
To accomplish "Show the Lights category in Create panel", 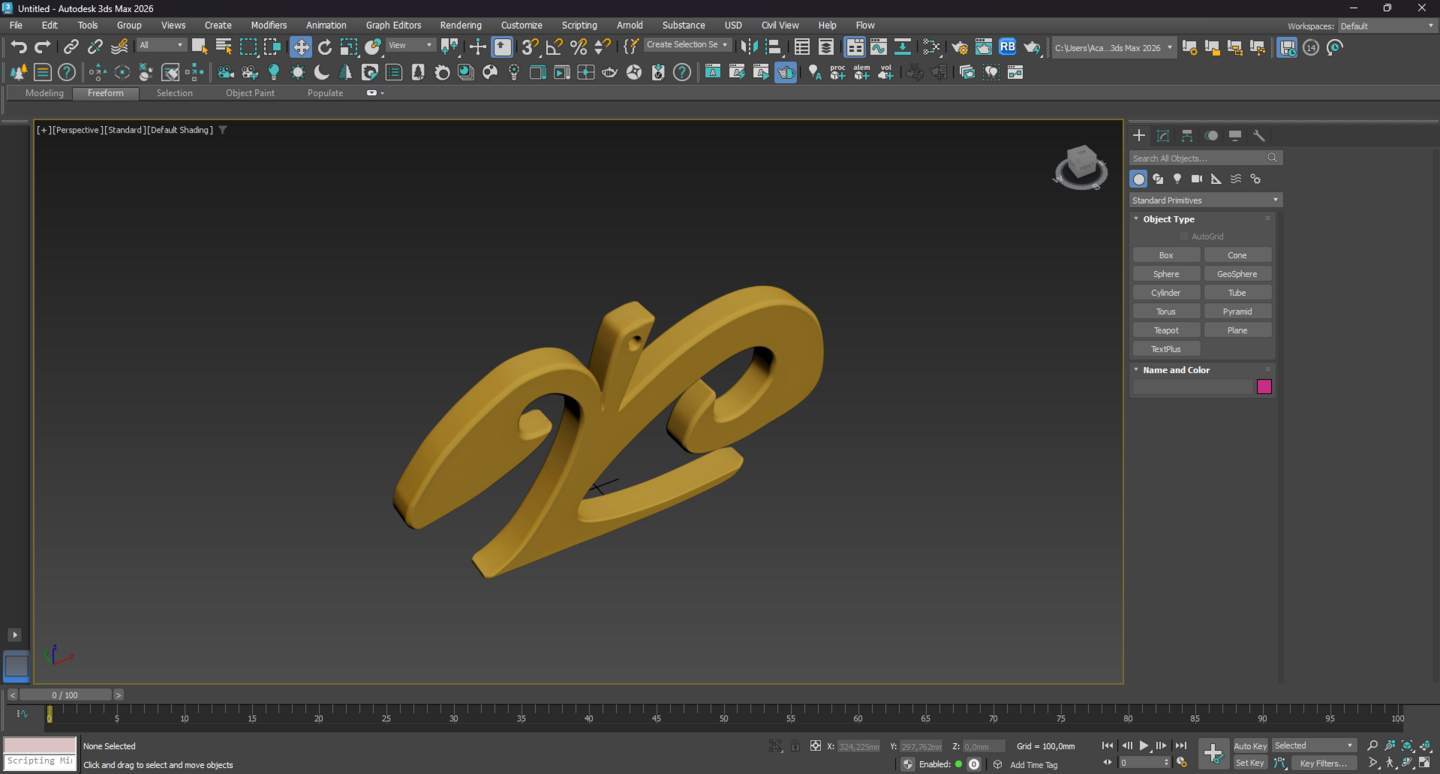I will click(1177, 179).
